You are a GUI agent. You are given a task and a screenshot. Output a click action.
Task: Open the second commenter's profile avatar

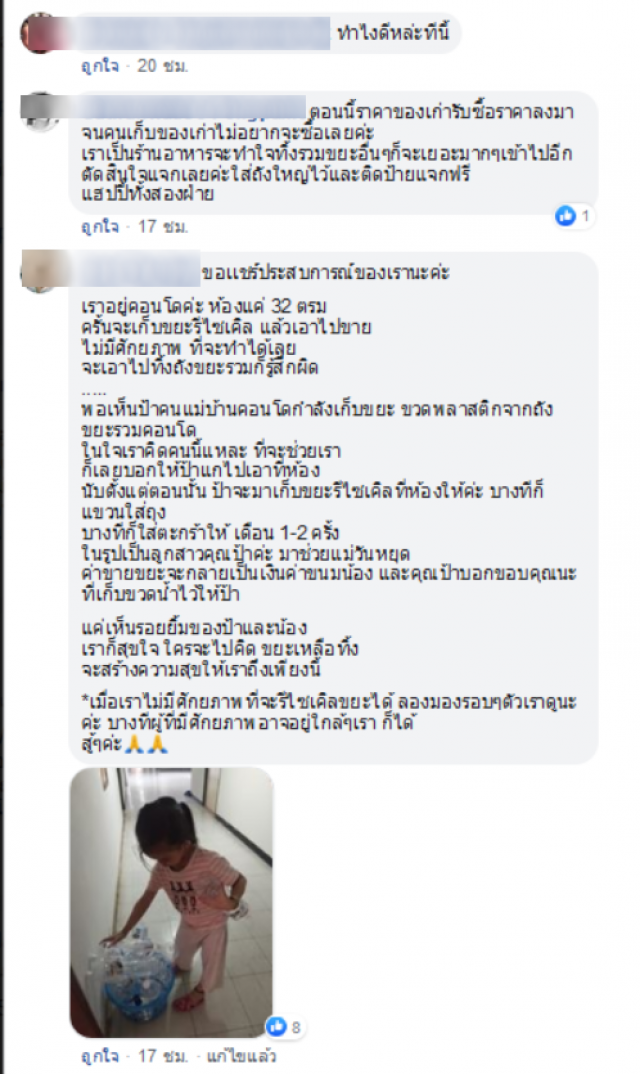(41, 112)
